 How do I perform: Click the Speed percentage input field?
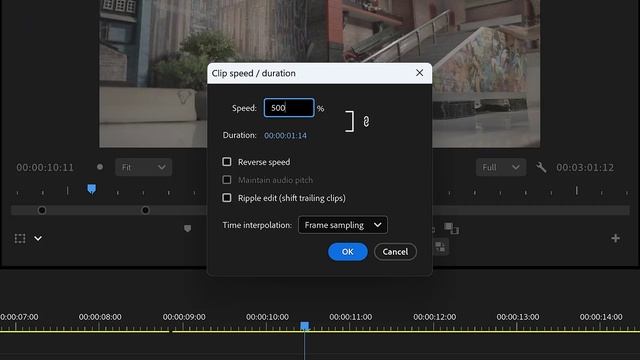point(289,108)
